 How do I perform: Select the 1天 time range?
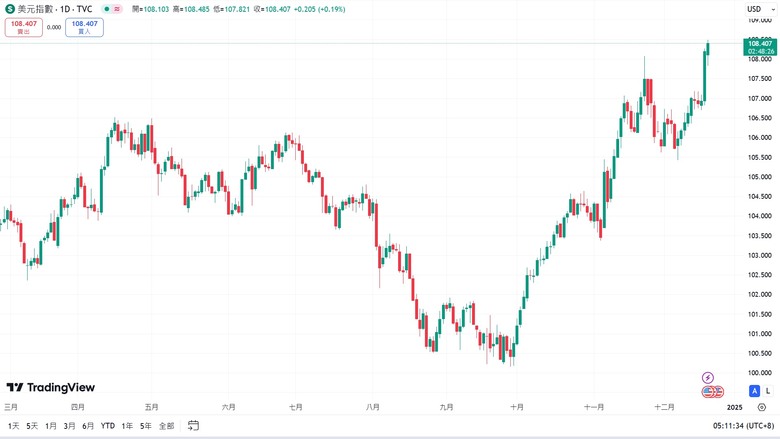[13, 426]
